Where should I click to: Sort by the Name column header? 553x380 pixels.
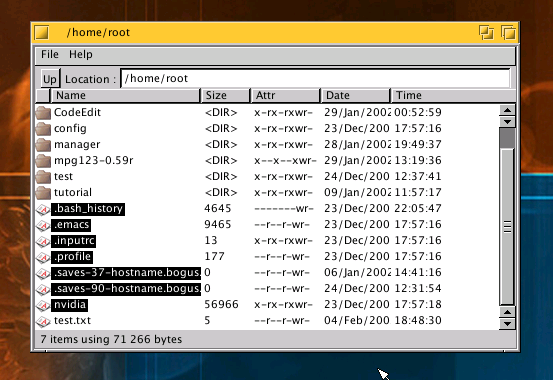coord(126,95)
